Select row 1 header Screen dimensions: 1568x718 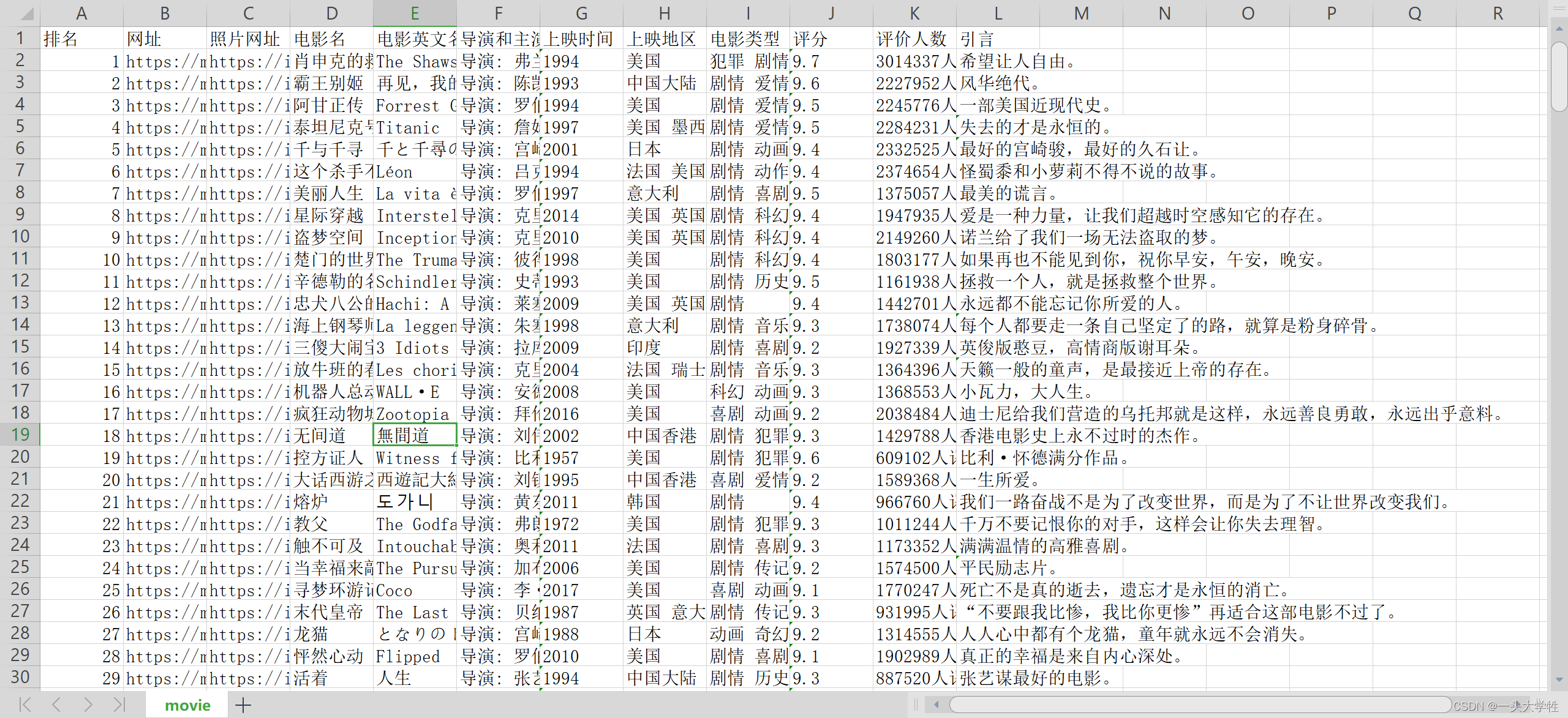20,38
